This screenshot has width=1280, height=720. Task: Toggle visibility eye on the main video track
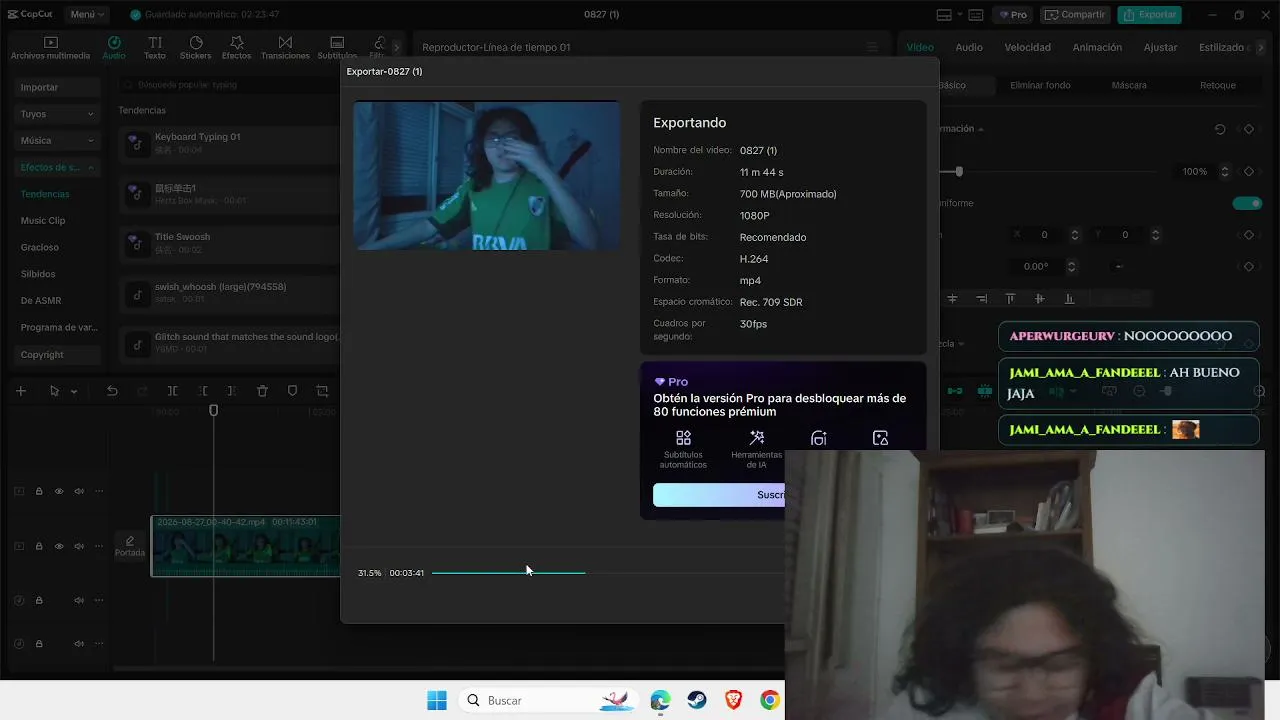(x=59, y=546)
